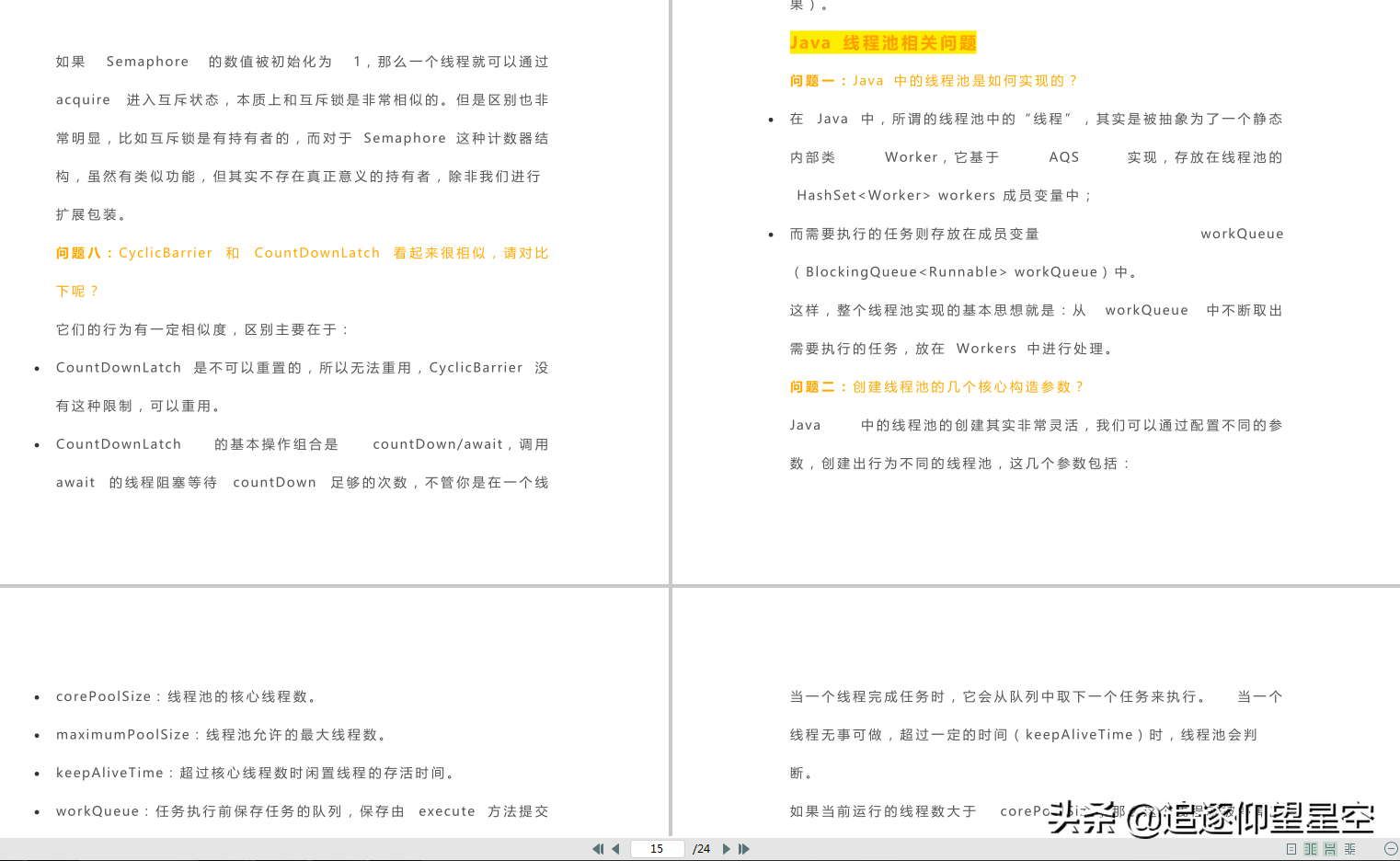Click the HashSet<Worker> workers line
The height and width of the screenshot is (861, 1400).
945,195
